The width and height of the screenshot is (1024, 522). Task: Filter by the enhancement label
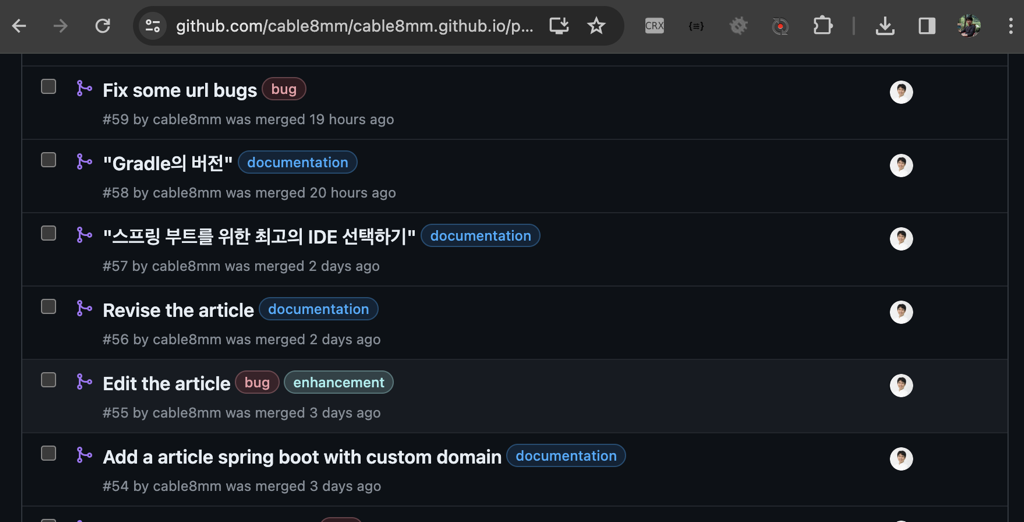click(x=338, y=383)
